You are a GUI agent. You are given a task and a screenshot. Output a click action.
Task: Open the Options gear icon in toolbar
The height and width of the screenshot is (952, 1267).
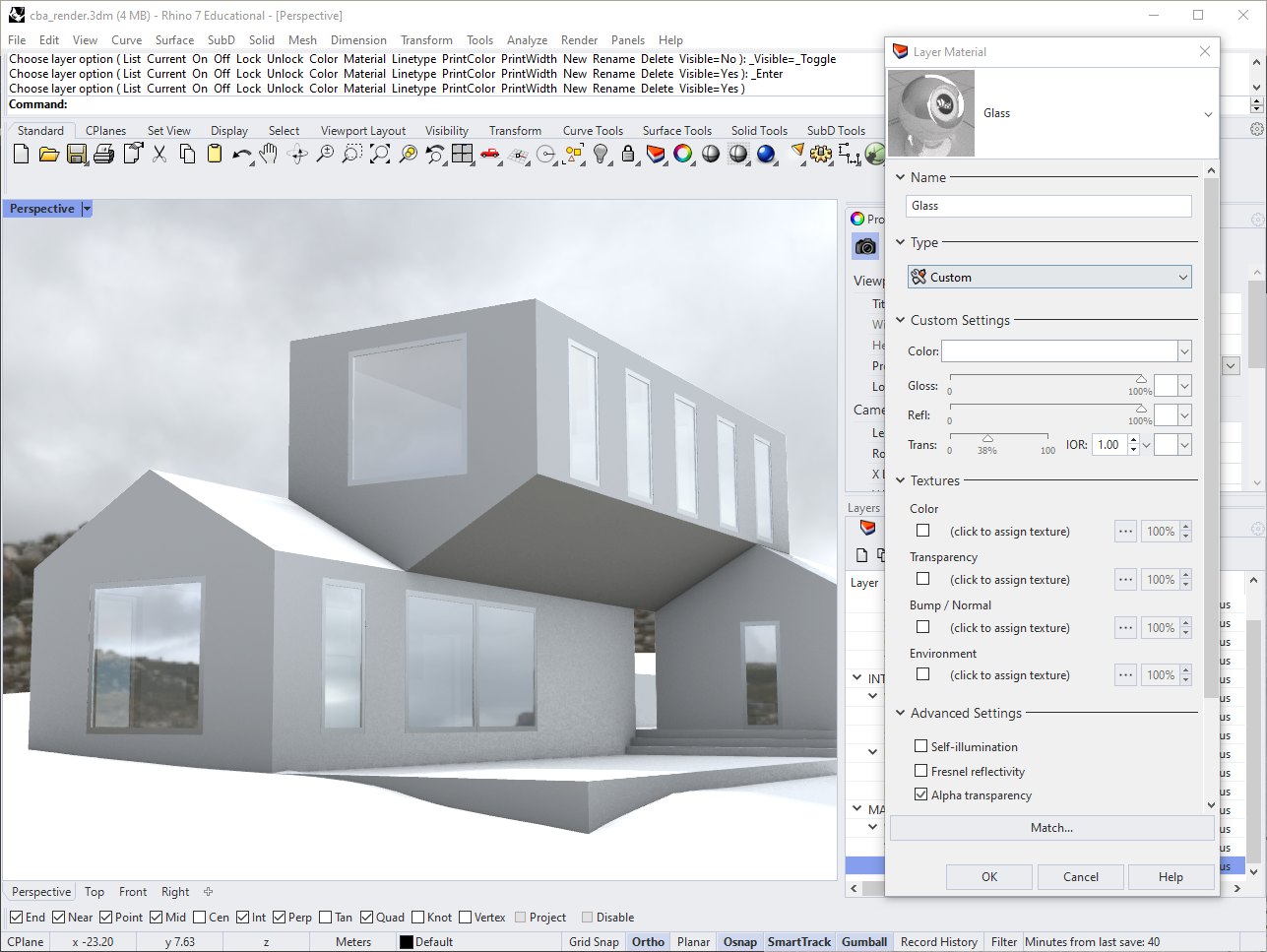pyautogui.click(x=821, y=154)
